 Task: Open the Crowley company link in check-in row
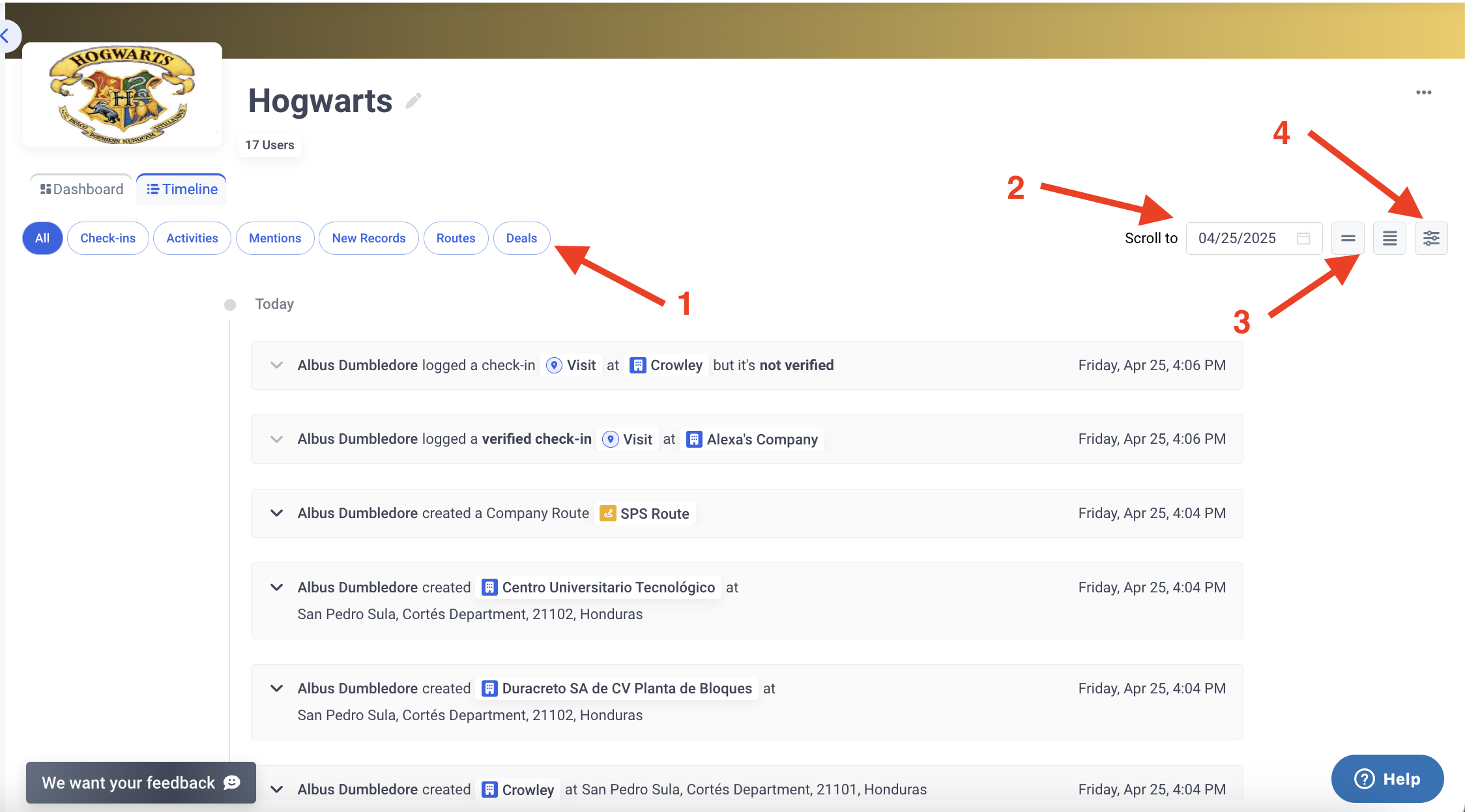pos(667,365)
